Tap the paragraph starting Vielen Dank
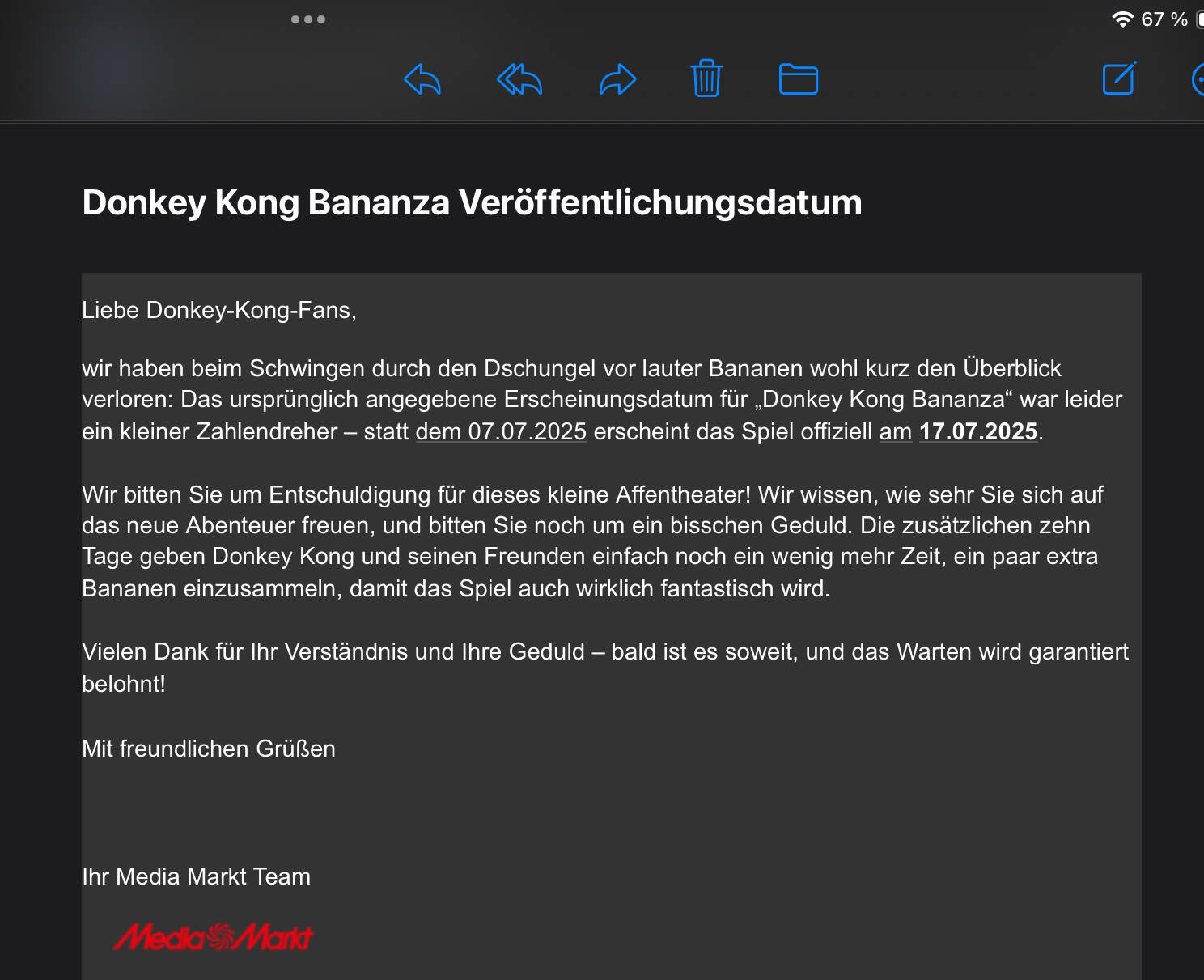 (x=605, y=668)
